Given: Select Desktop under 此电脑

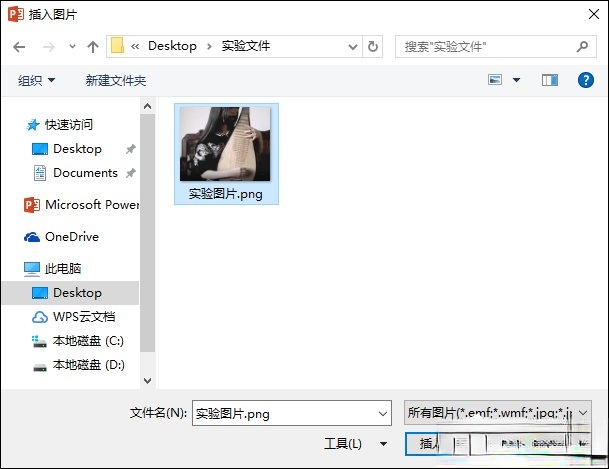Looking at the screenshot, I should coord(70,293).
